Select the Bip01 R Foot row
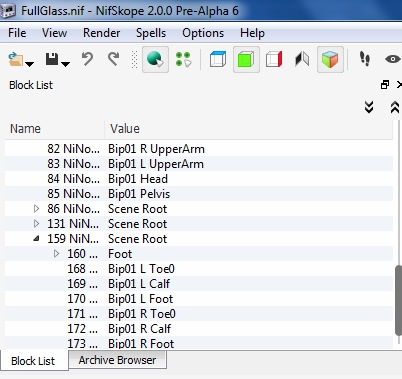Viewport: 402px width, 379px height. 199,343
